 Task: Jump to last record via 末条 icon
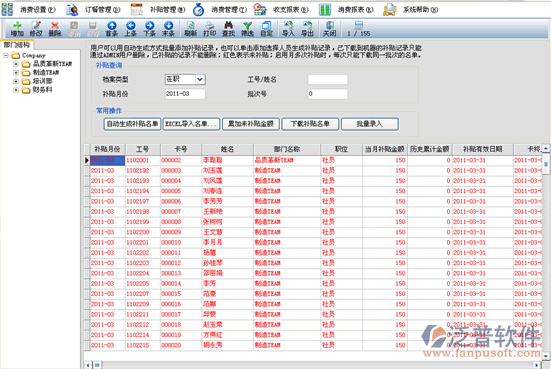pos(168,29)
